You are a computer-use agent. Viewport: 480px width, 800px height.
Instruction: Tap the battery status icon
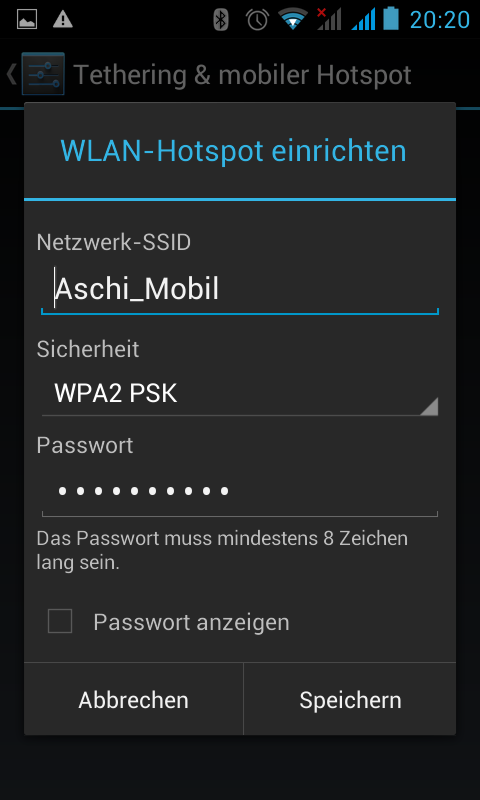392,18
